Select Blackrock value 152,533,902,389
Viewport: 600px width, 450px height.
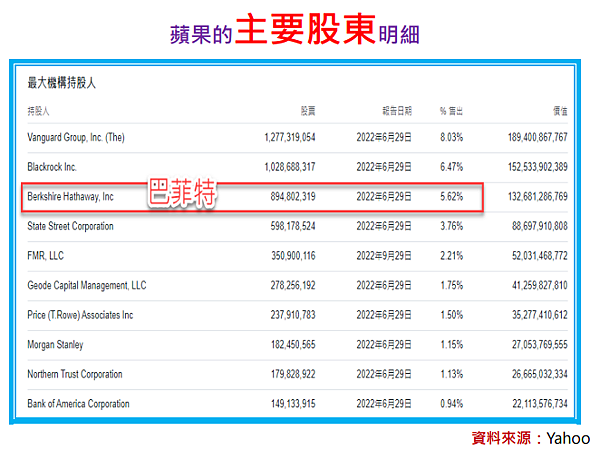(538, 167)
